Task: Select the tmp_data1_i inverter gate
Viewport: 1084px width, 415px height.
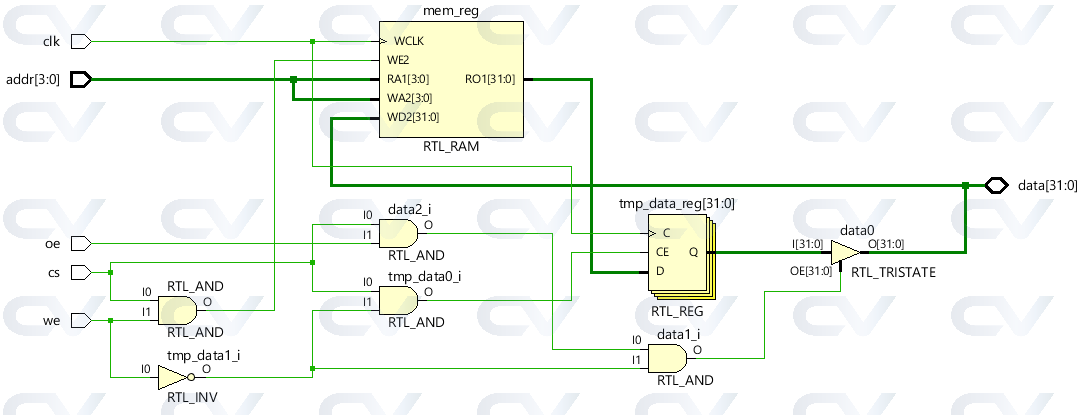Action: (176, 378)
